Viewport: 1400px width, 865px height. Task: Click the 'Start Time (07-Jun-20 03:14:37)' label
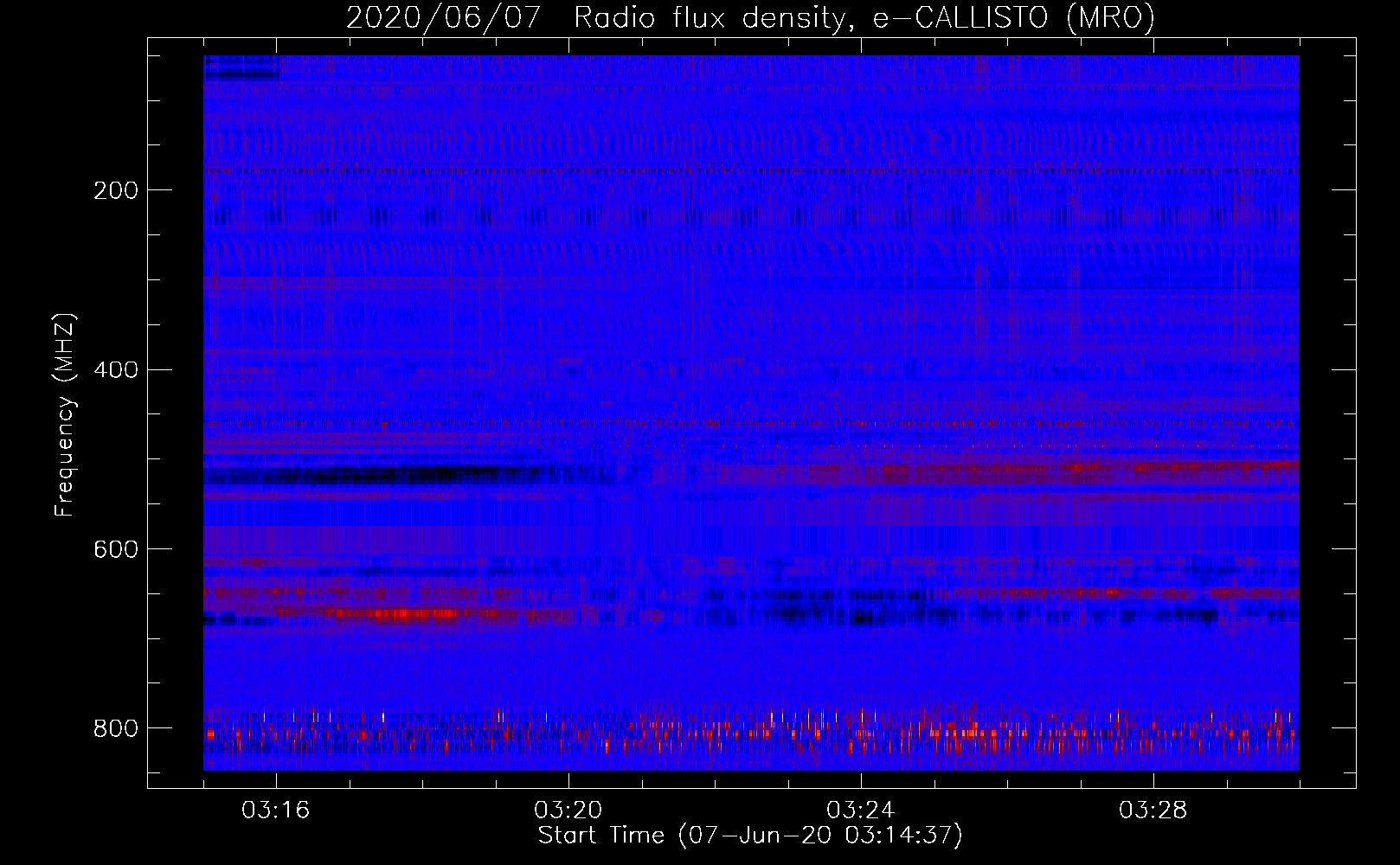click(750, 836)
